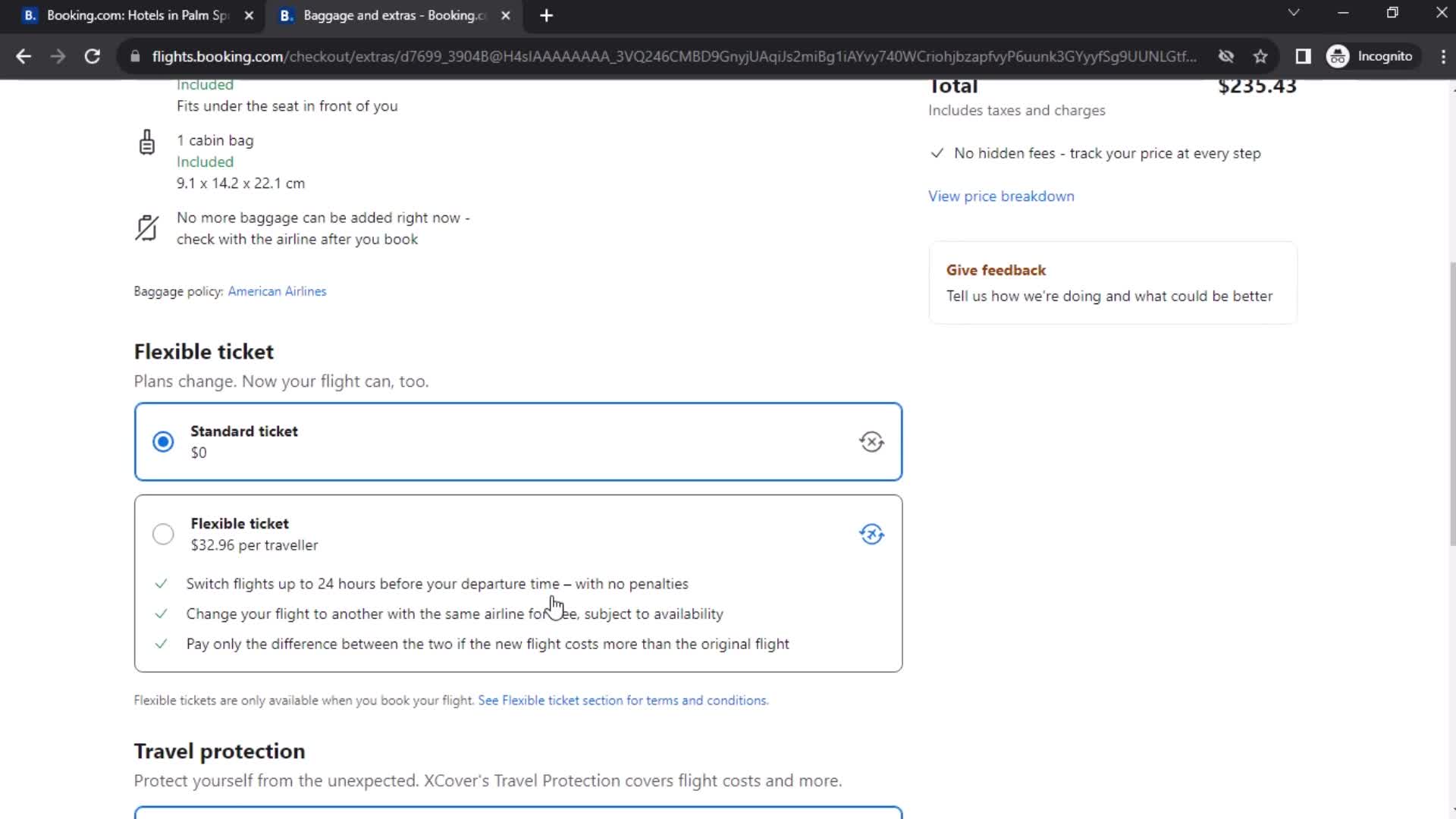This screenshot has height=819, width=1456.
Task: Switch to Baggage and extras tab
Action: coord(391,15)
